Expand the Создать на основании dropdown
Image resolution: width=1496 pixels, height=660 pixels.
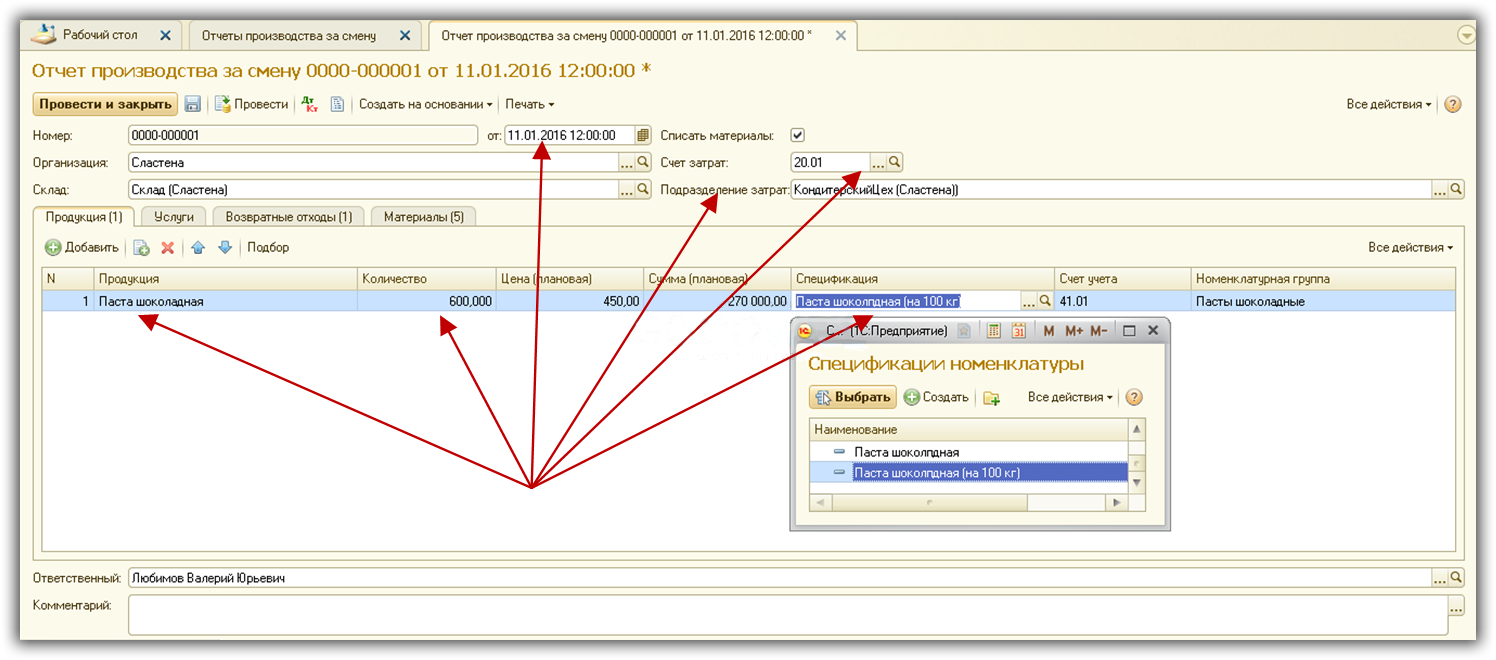(426, 104)
